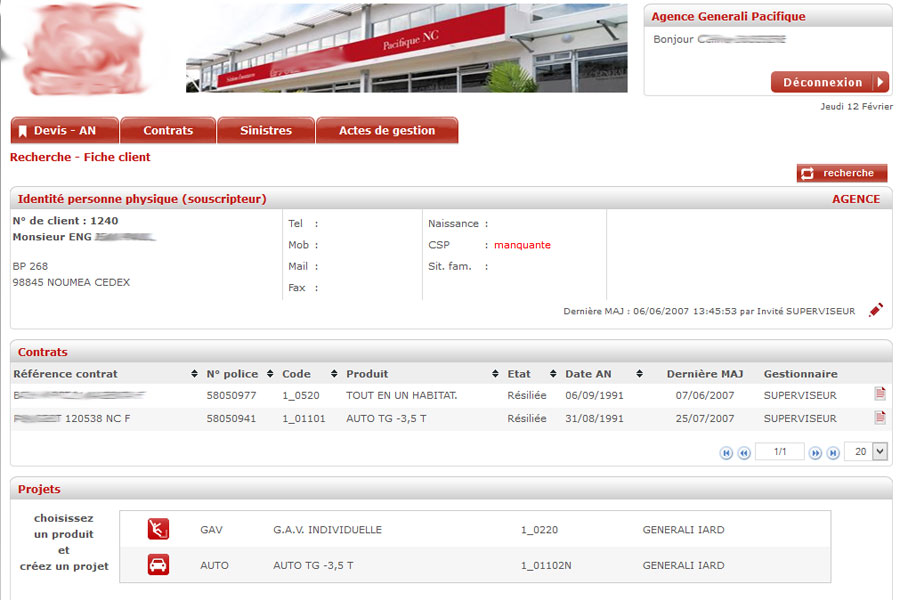Sort by Date AN column arrows
Image resolution: width=900 pixels, height=600 pixels.
[x=639, y=374]
